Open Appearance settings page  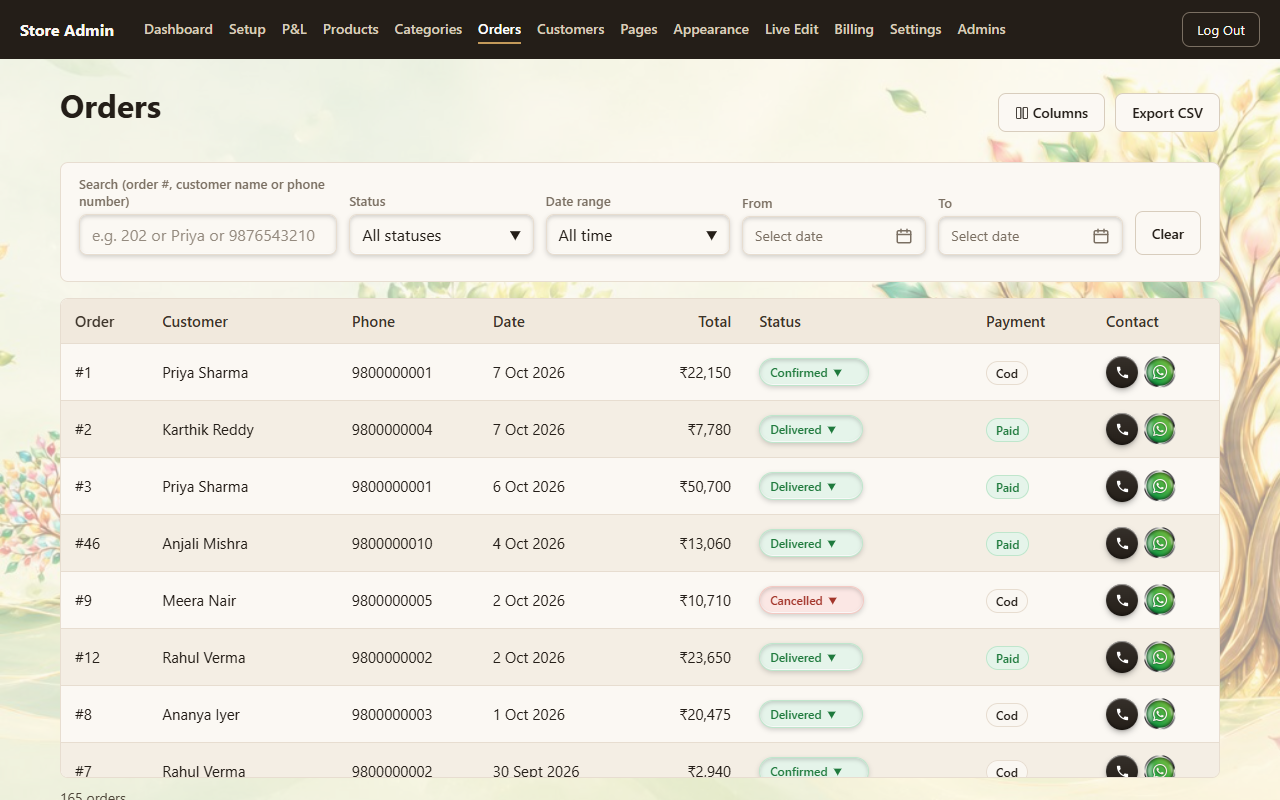pos(711,30)
